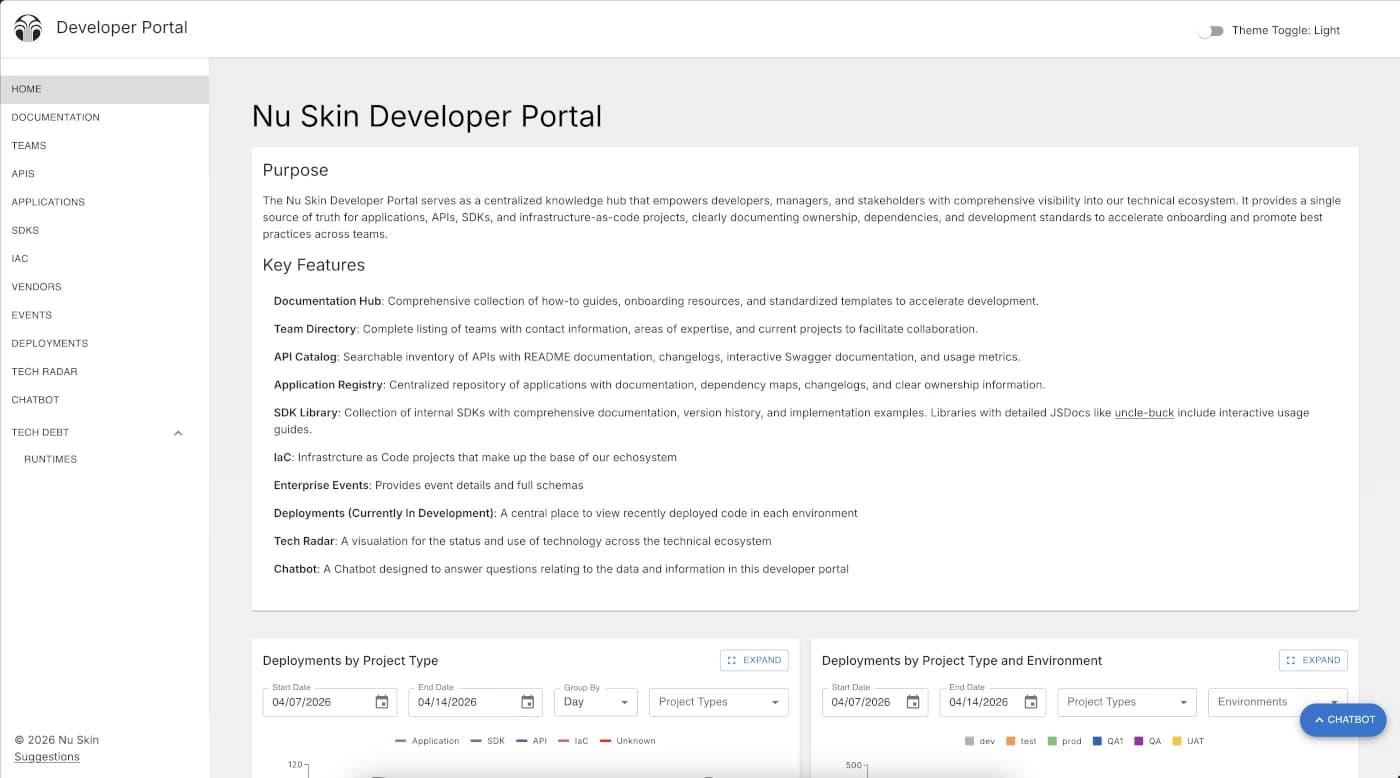The width and height of the screenshot is (1400, 778).
Task: Click End Date field in Environment chart
Action: pyautogui.click(x=993, y=702)
